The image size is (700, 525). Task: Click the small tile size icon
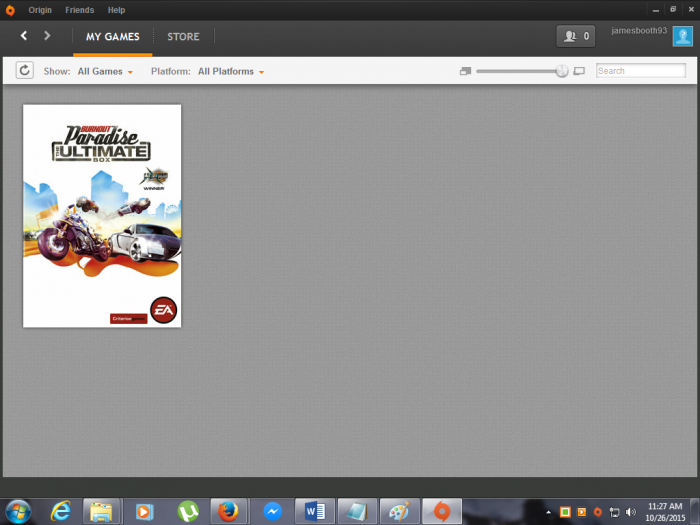tap(465, 71)
